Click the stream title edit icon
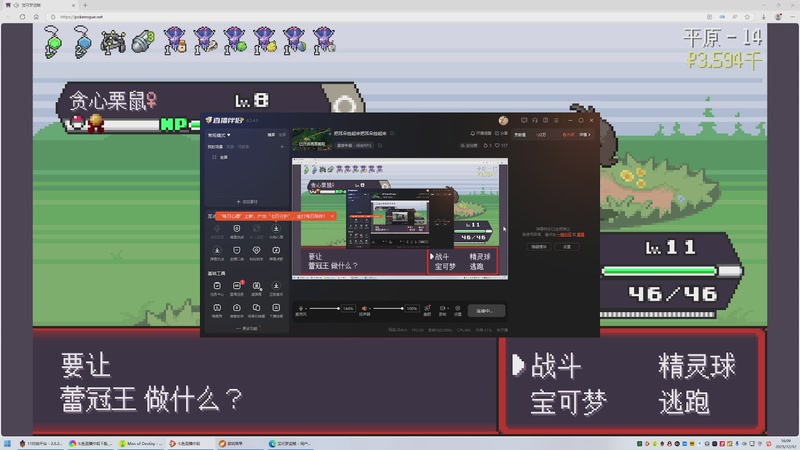The height and width of the screenshot is (450, 800). pyautogui.click(x=392, y=134)
